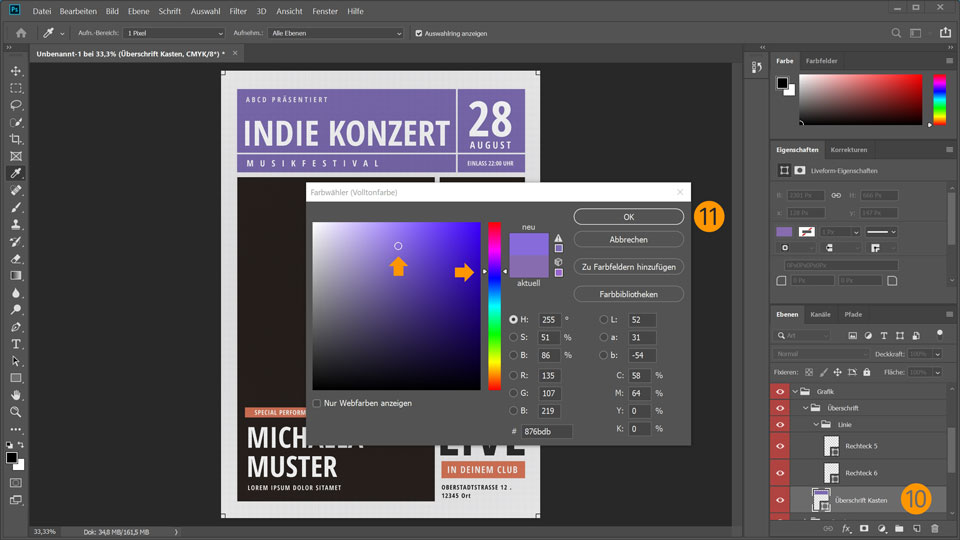Image resolution: width=960 pixels, height=540 pixels.
Task: Select the Pen tool
Action: (16, 327)
